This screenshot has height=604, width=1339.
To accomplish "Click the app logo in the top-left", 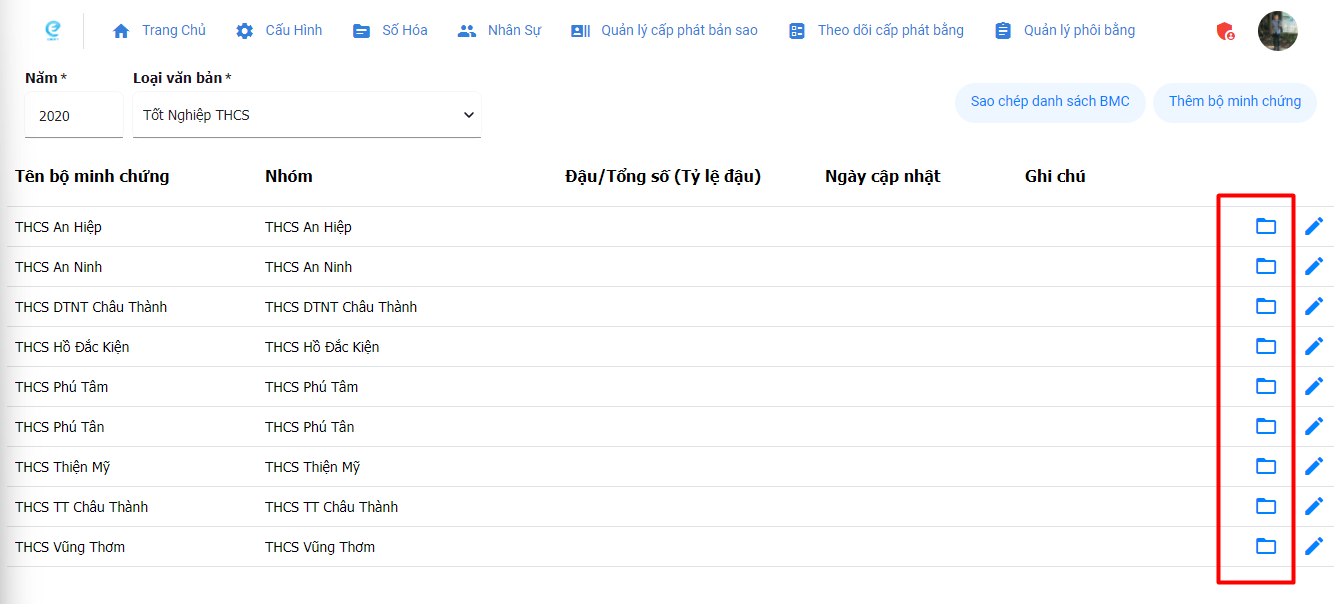I will (53, 31).
